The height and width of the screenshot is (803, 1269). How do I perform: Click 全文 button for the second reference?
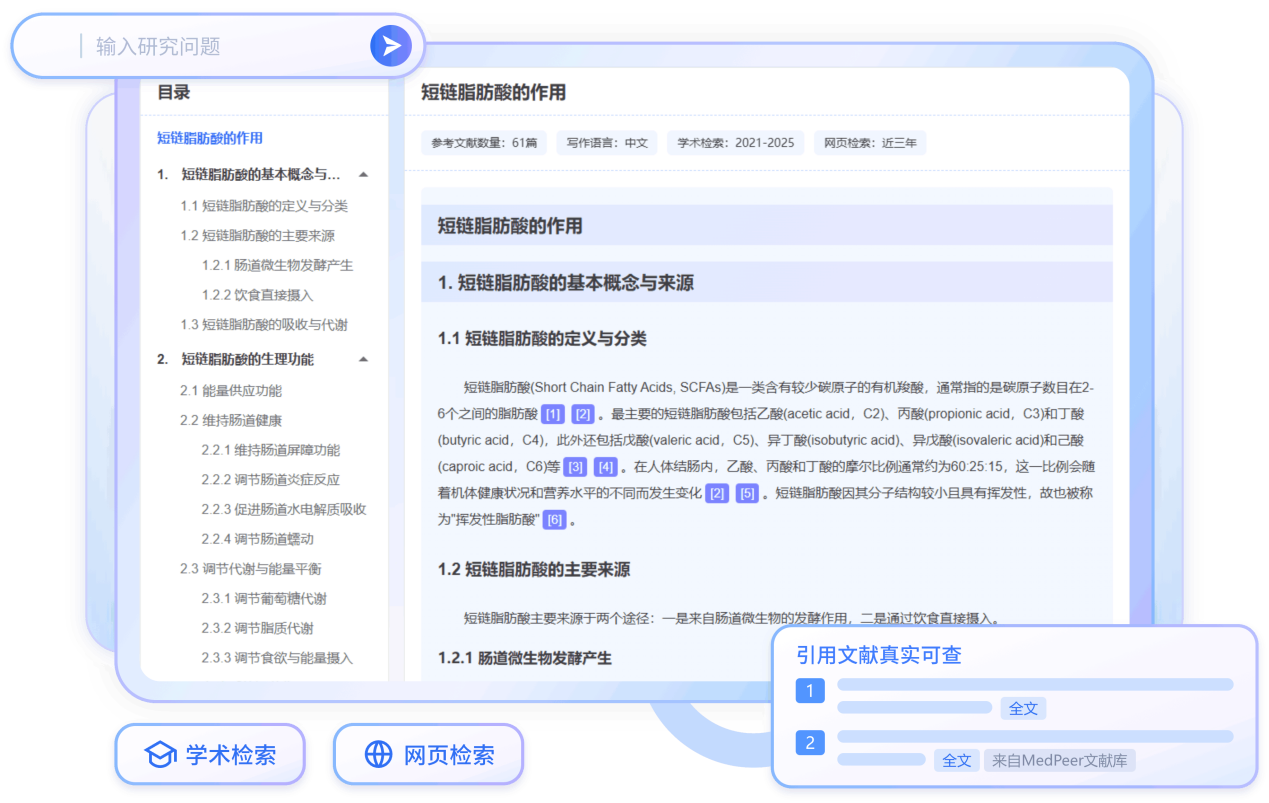(957, 760)
